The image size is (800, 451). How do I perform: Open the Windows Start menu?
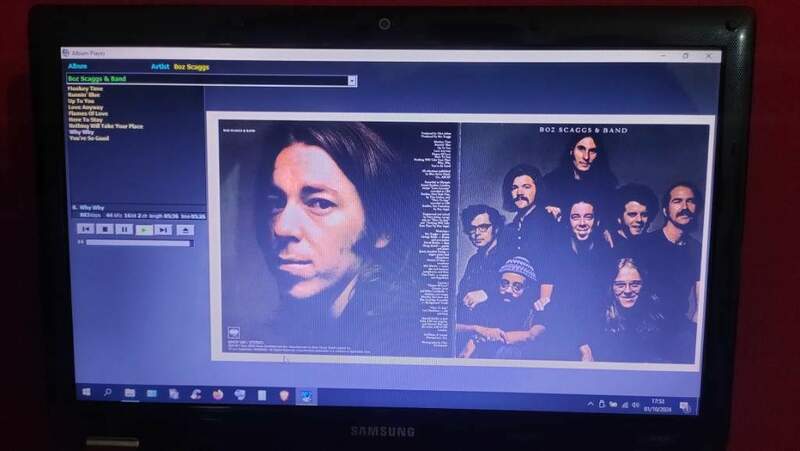point(86,392)
